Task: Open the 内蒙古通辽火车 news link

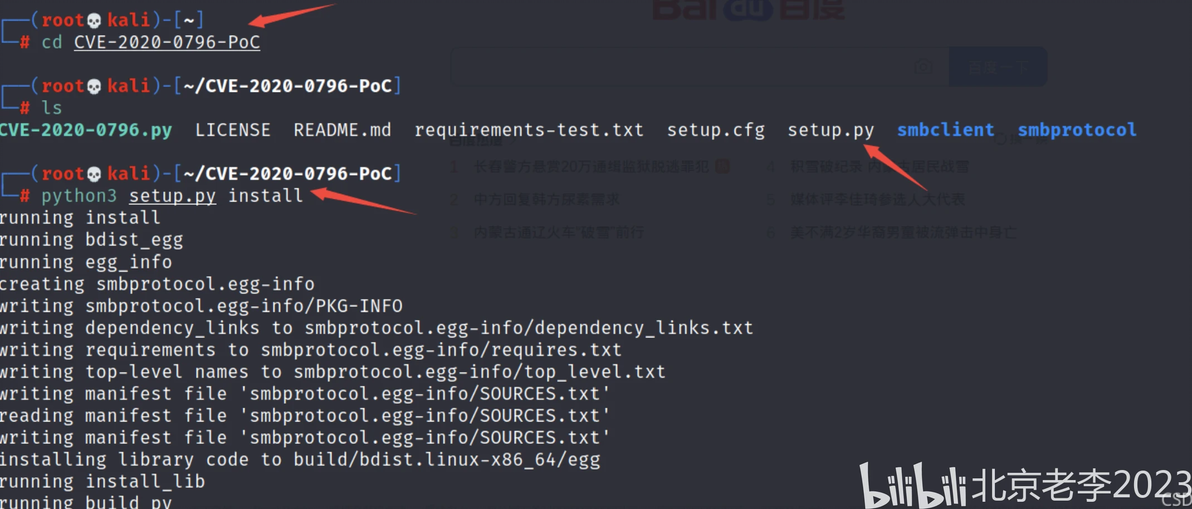Action: point(558,232)
